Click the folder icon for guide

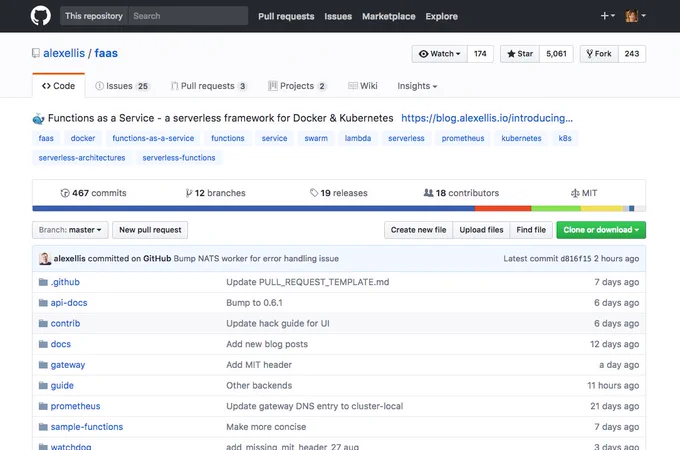(43, 385)
